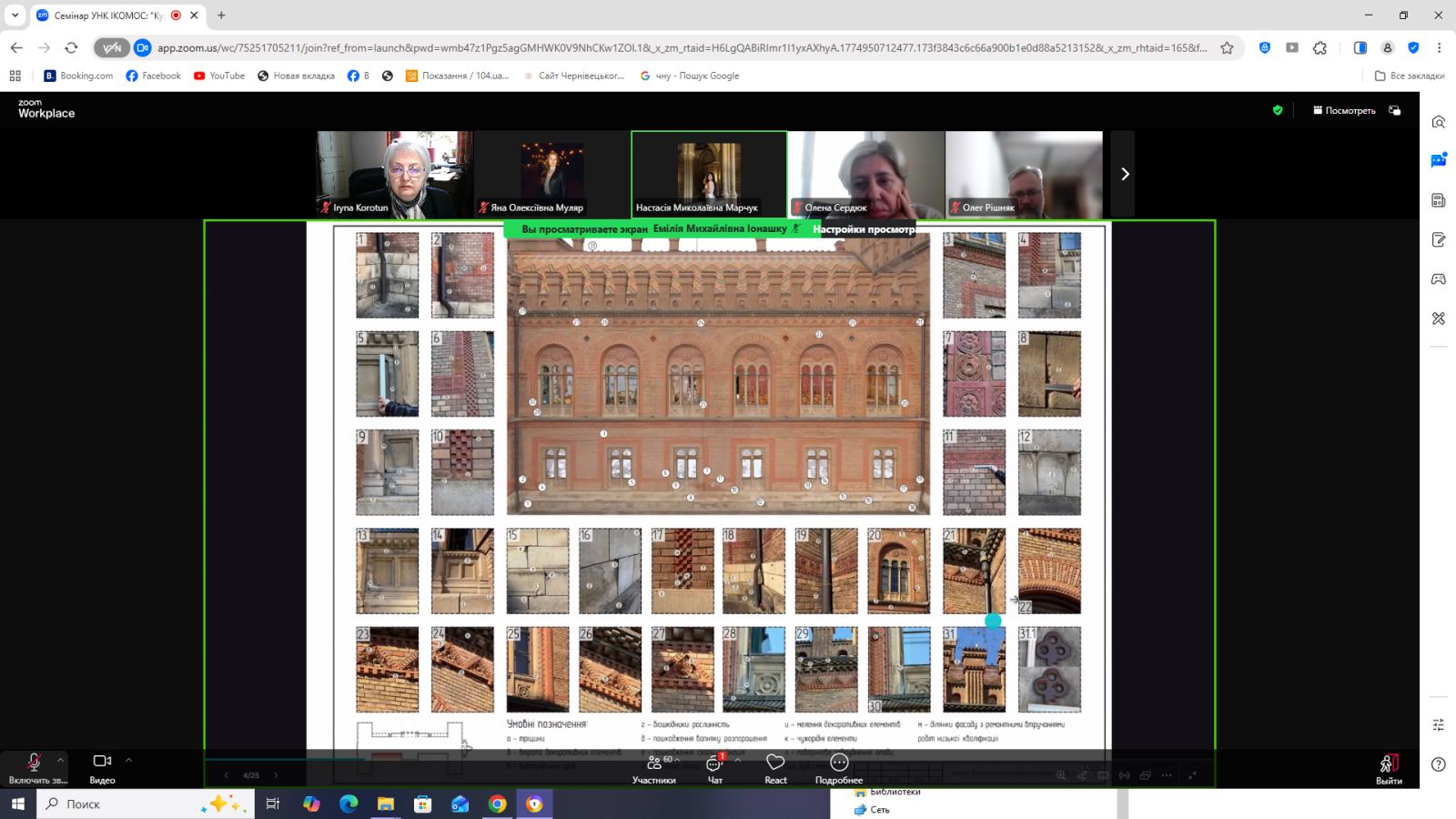This screenshot has height=819, width=1456.
Task: Click the green encryption shield icon
Action: [1278, 110]
